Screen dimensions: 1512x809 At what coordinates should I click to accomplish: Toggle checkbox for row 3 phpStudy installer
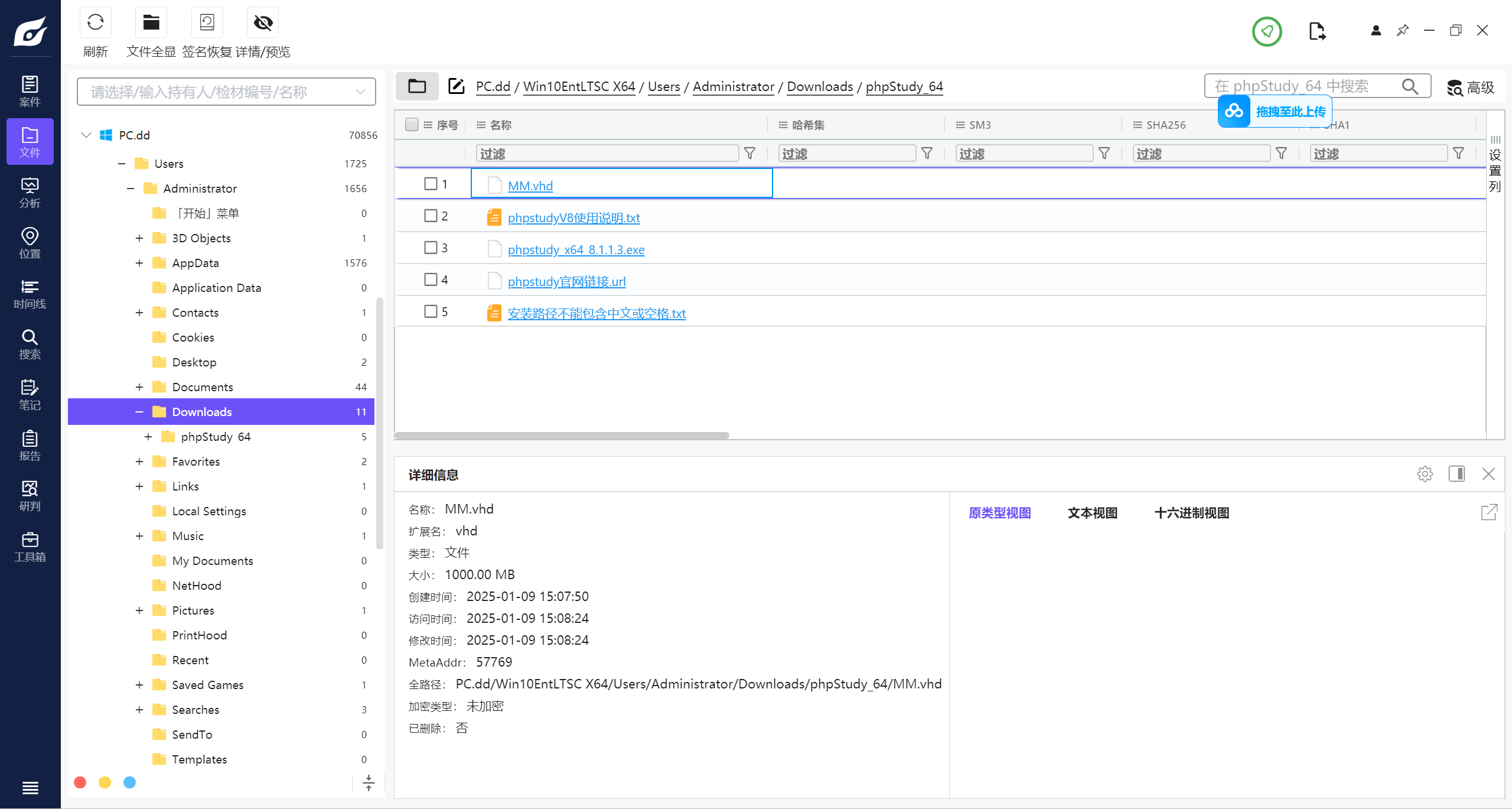[432, 249]
